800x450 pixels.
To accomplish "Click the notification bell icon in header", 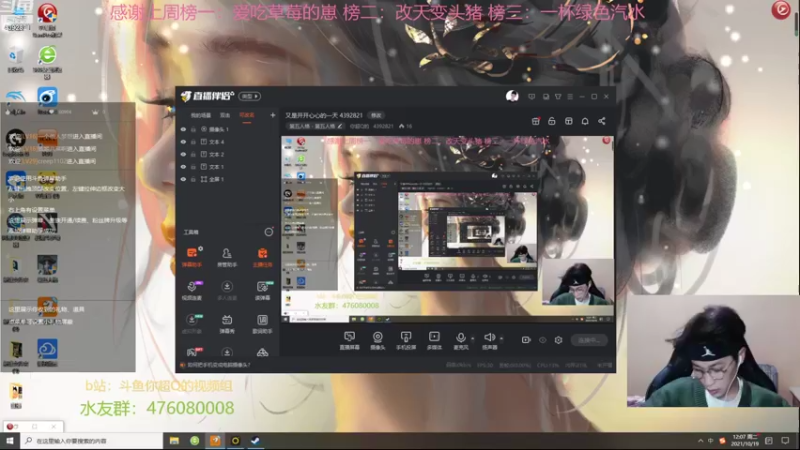I will tap(585, 121).
